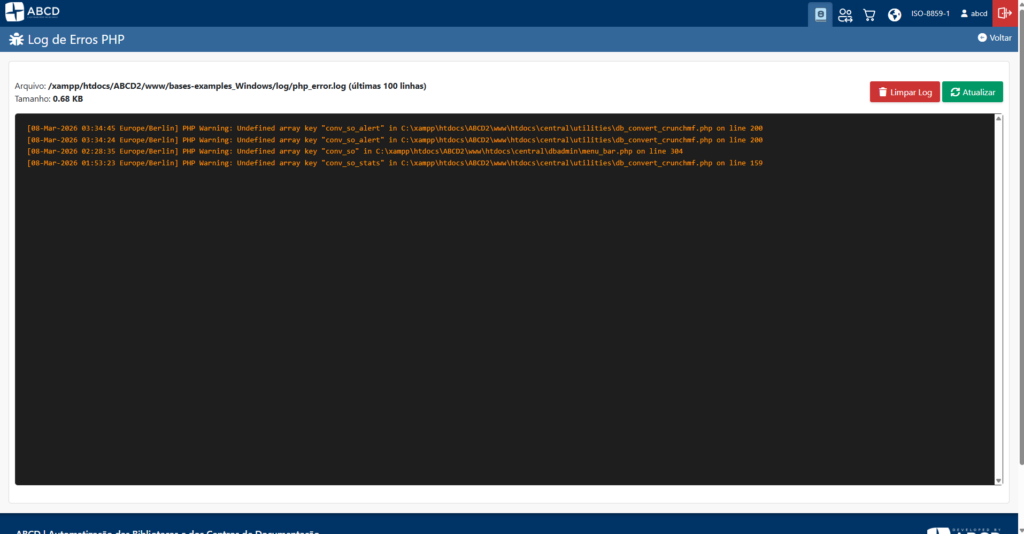
Task: Click the bug icon beside Log de Erros PHP
Action: click(17, 39)
